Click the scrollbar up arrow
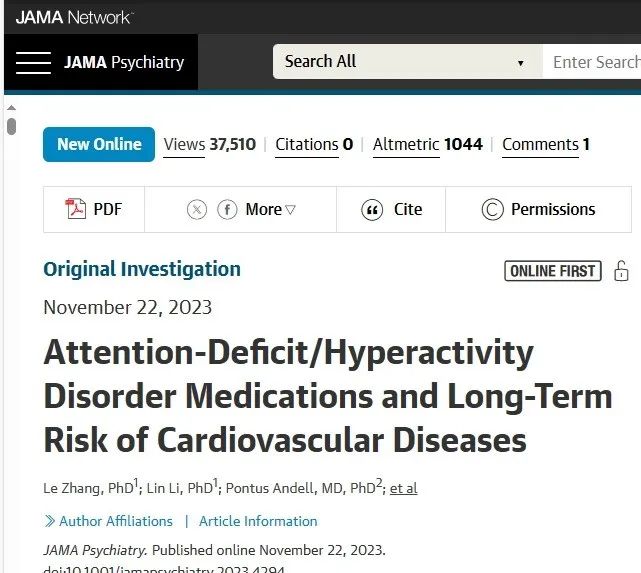The width and height of the screenshot is (641, 573). (x=11, y=108)
